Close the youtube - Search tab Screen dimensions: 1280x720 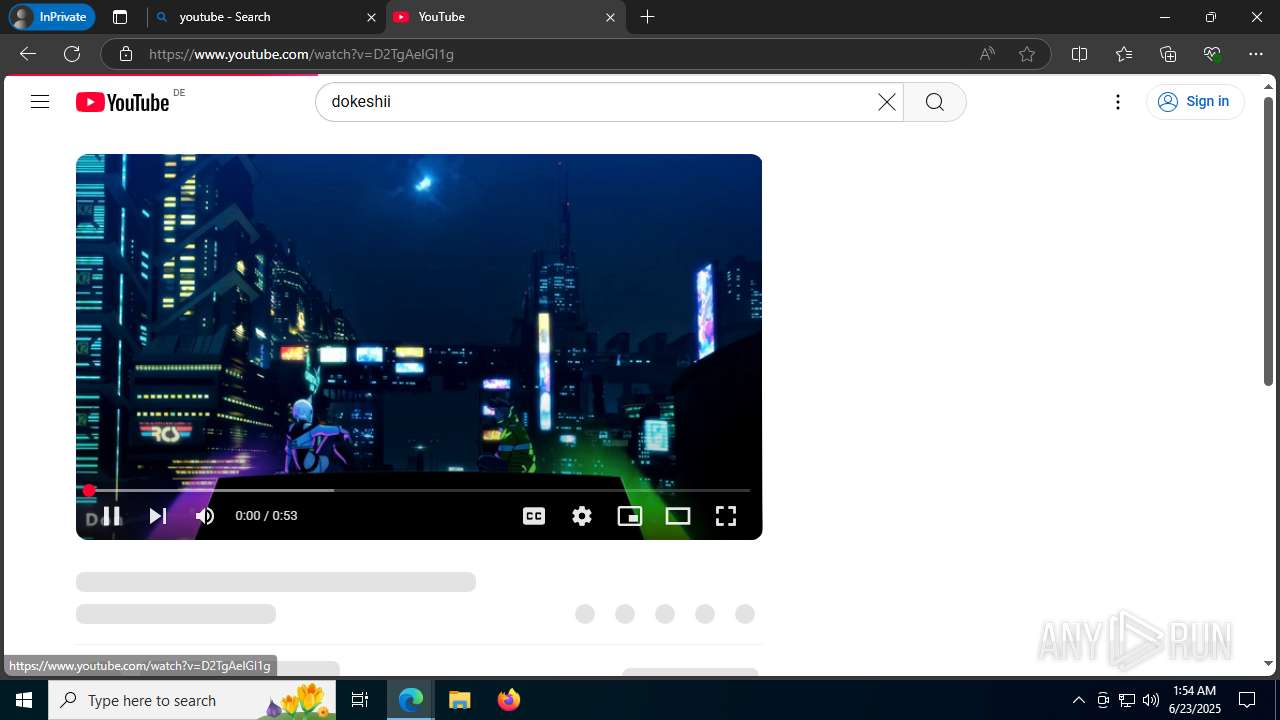[371, 17]
